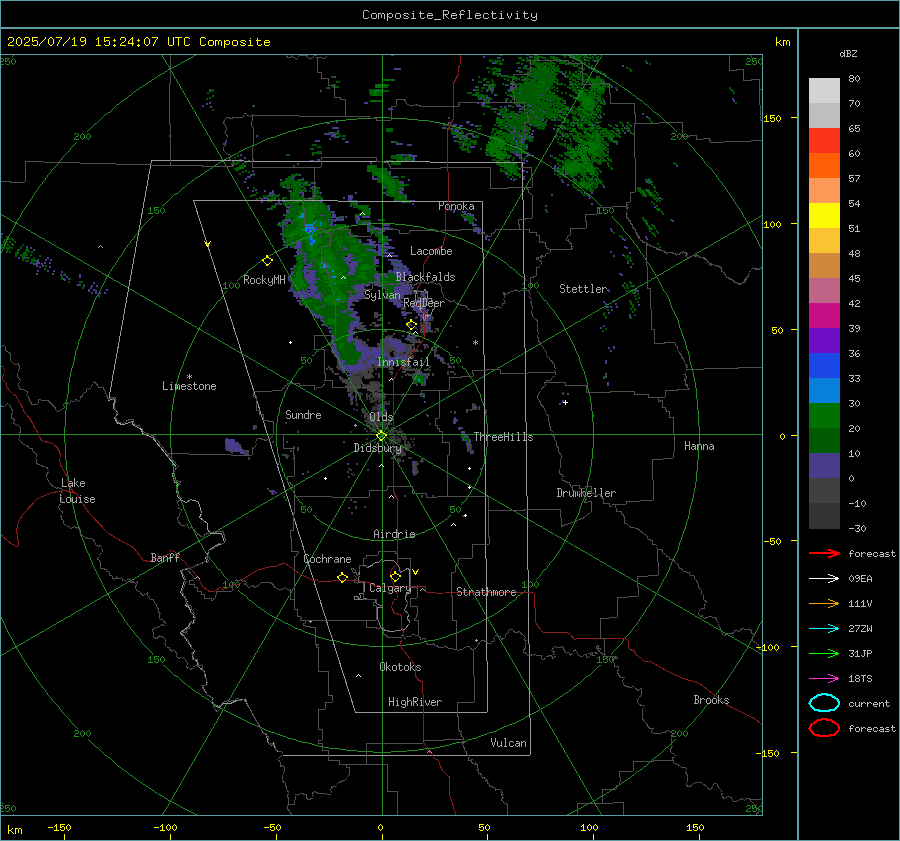Click the 80 dBZ light gray swatch

(824, 90)
